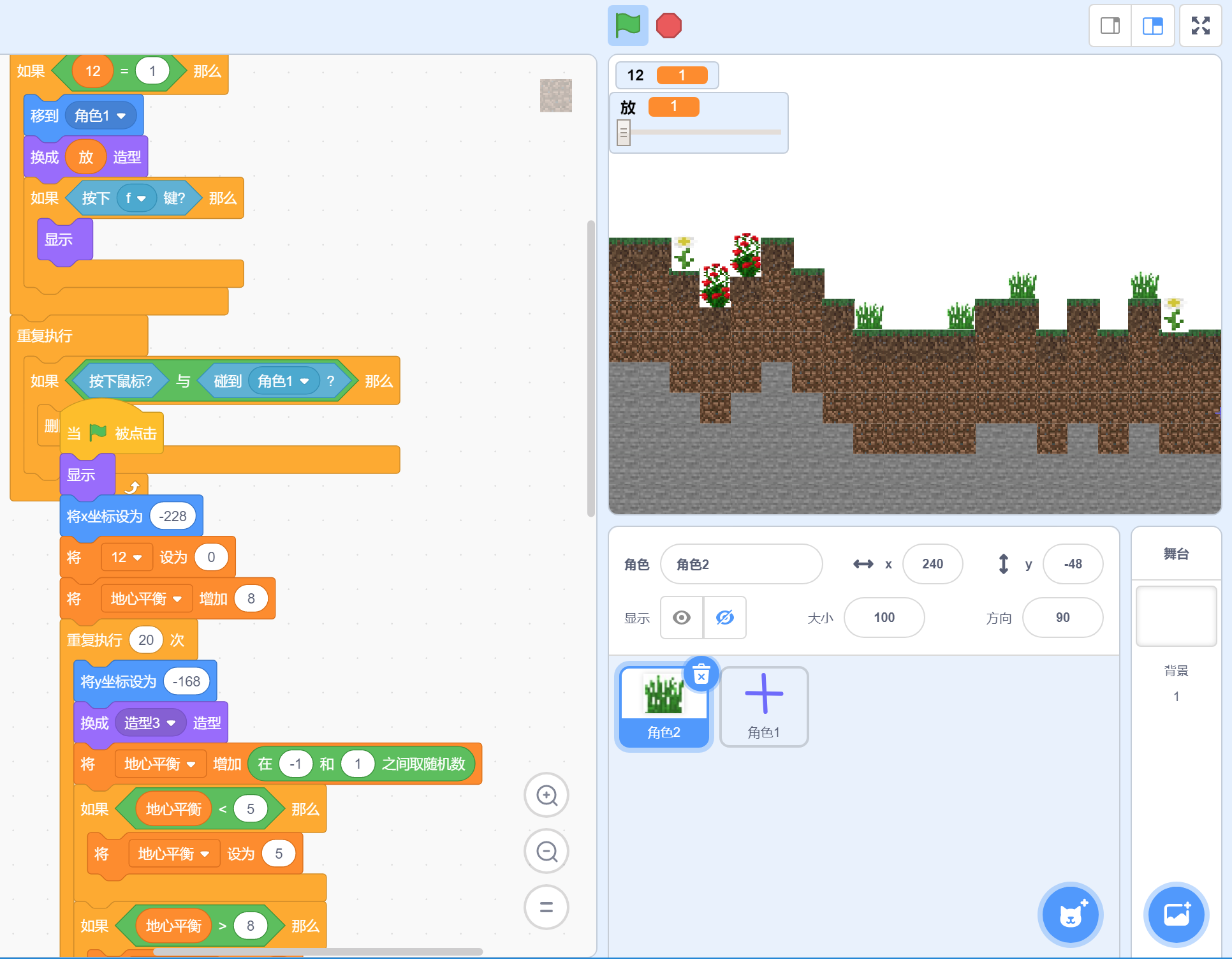Edit the 20 repeat count value
The height and width of the screenshot is (962, 1232).
tap(146, 640)
